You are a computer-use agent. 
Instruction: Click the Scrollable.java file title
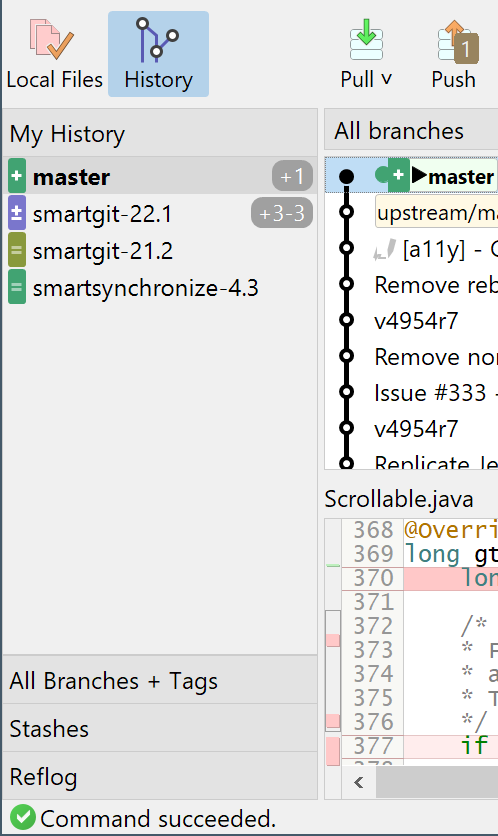[x=399, y=499]
